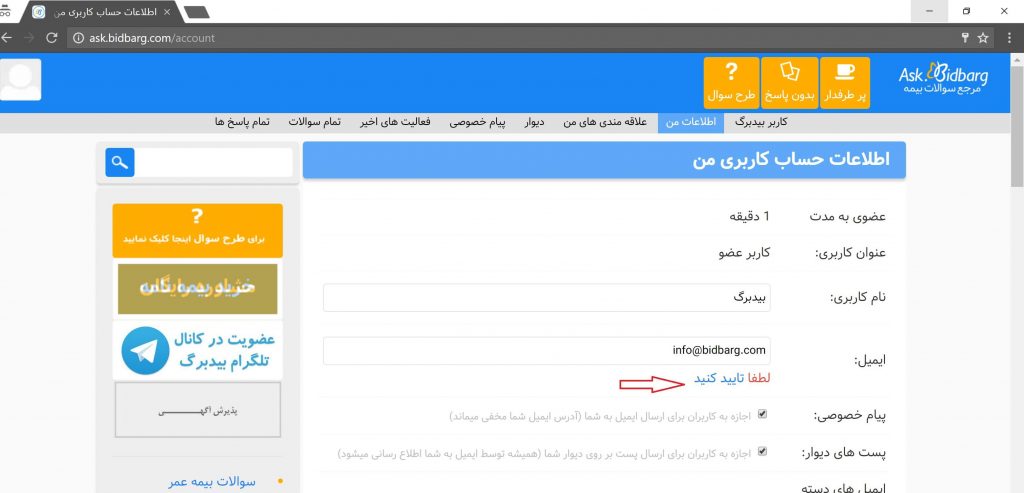This screenshot has width=1024, height=493.
Task: Open the فعالیت های اخیر tab
Action: click(395, 122)
